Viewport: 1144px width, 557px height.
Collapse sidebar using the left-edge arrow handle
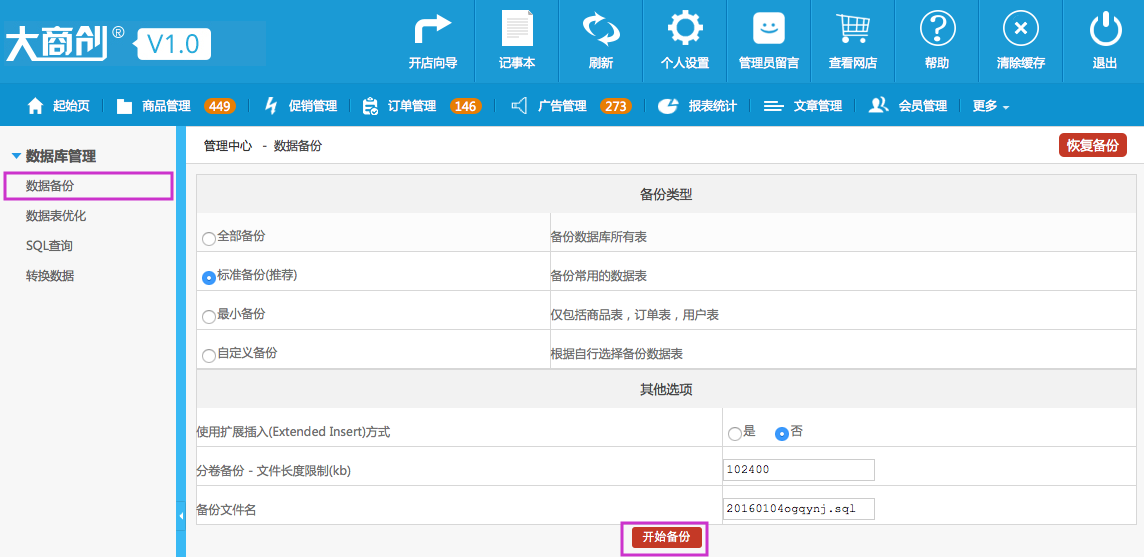point(181,516)
